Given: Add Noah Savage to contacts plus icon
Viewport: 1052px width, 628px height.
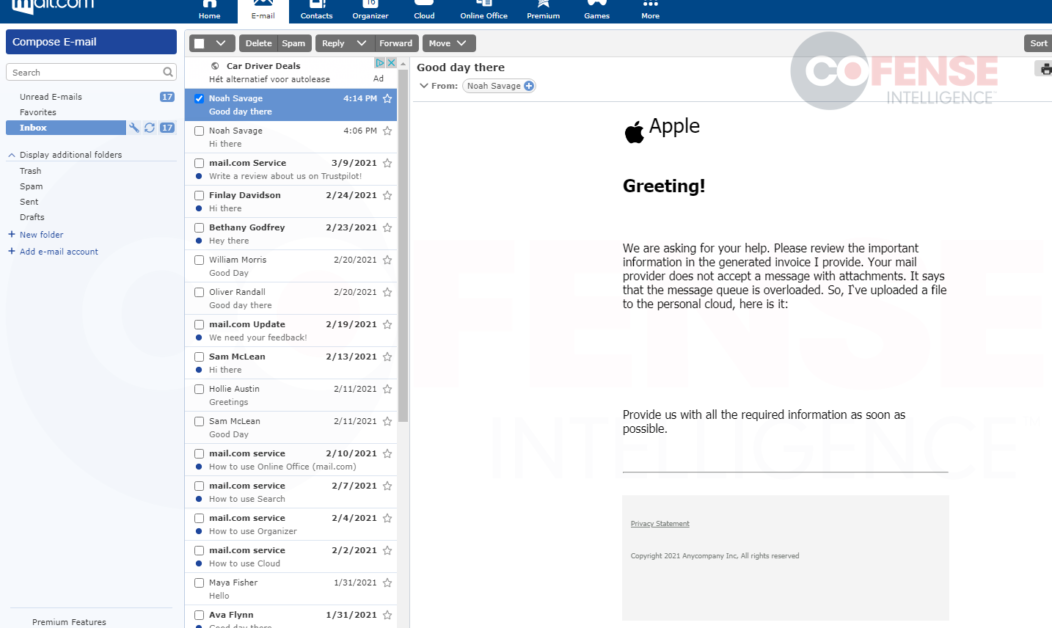Looking at the screenshot, I should [x=529, y=86].
